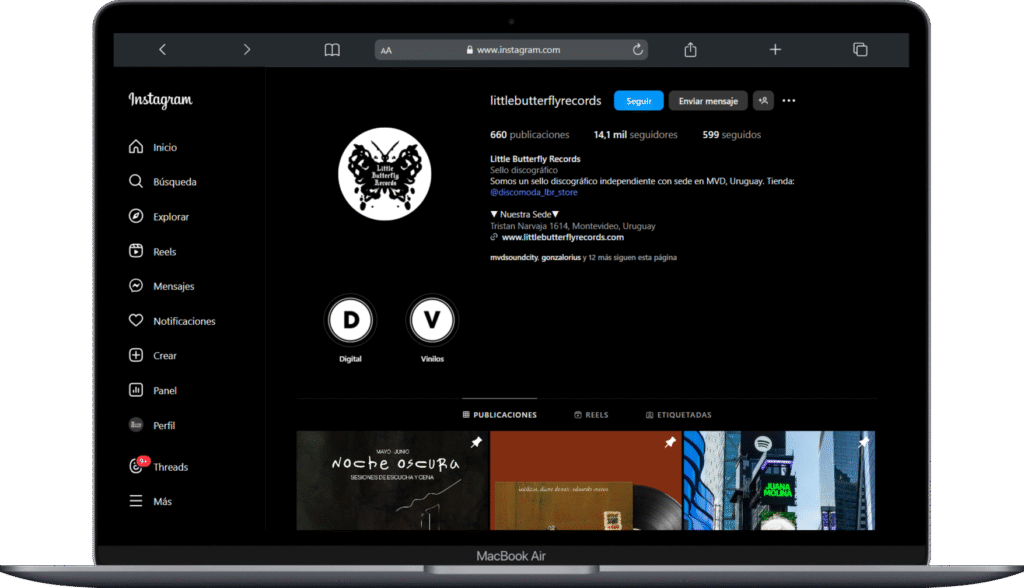Click the Seguir follow button
This screenshot has height=588, width=1024.
coord(639,101)
